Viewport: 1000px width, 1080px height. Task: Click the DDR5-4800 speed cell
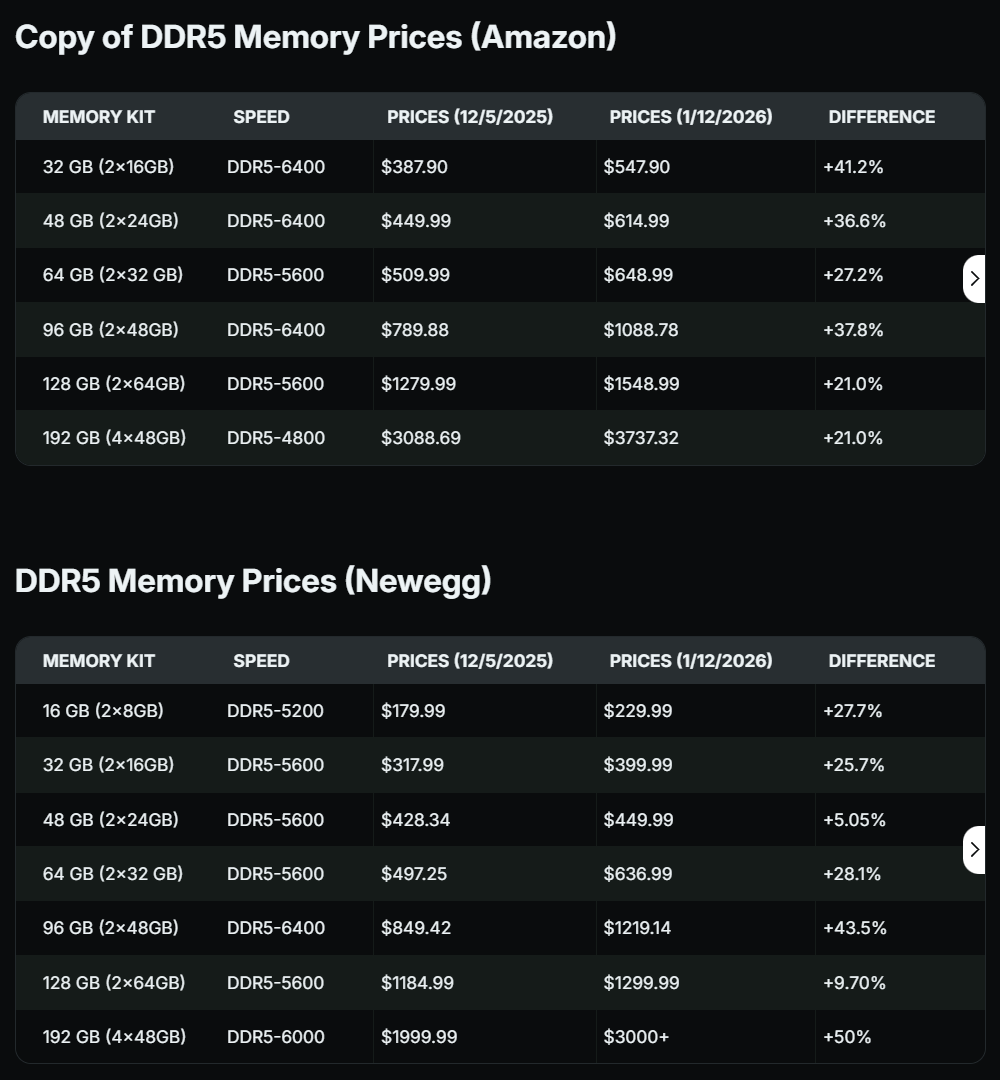pos(276,438)
